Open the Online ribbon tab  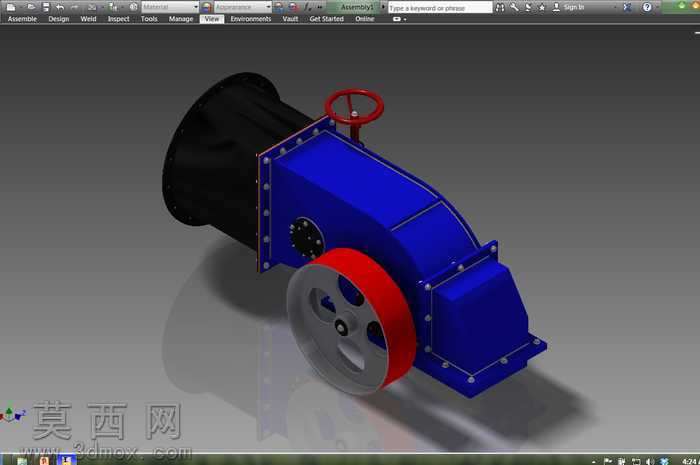pyautogui.click(x=365, y=19)
